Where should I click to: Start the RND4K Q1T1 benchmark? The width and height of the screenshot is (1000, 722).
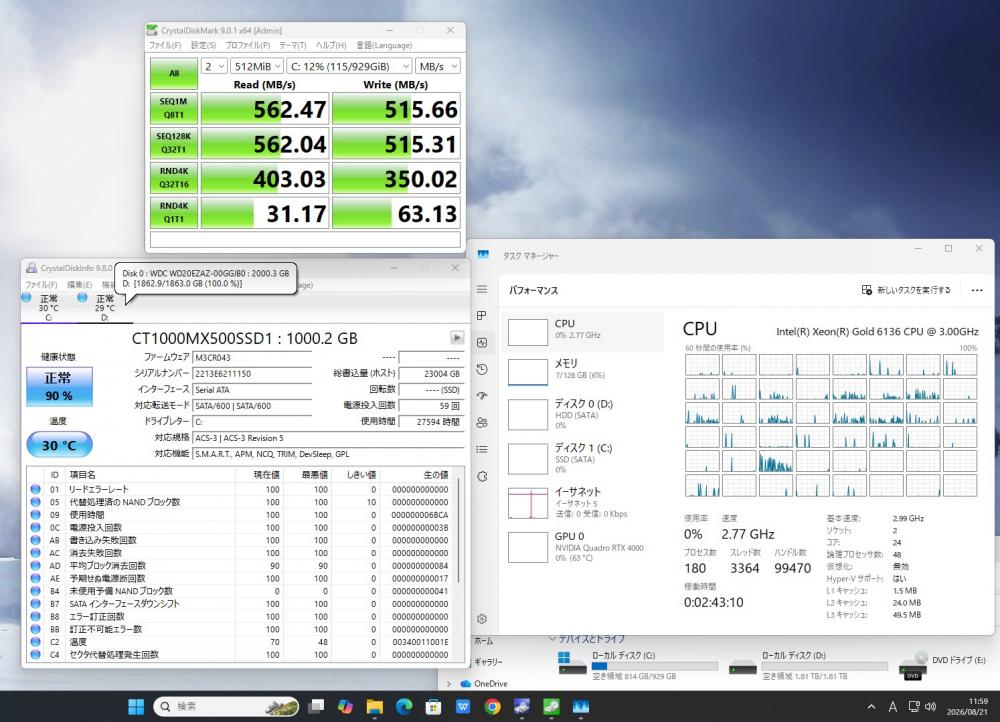pyautogui.click(x=173, y=212)
